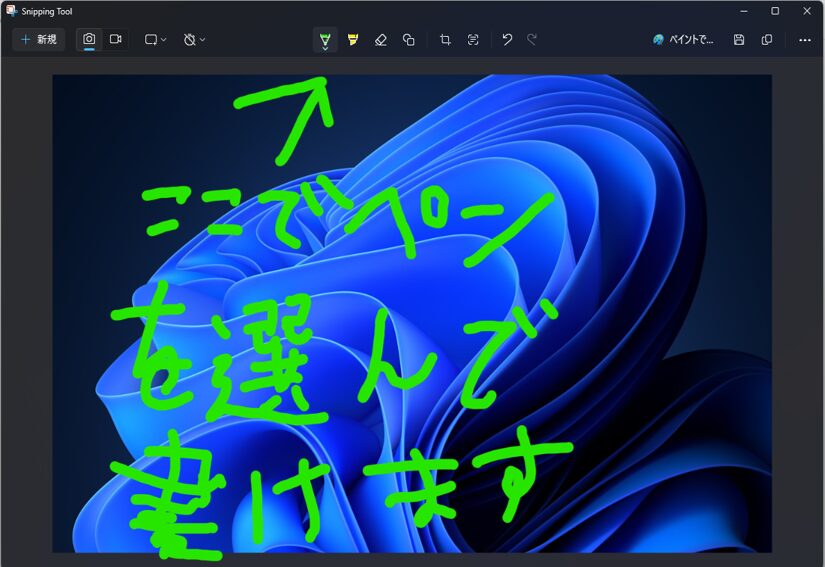Close the Snipping Tool window
The width and height of the screenshot is (825, 567).
click(x=807, y=11)
